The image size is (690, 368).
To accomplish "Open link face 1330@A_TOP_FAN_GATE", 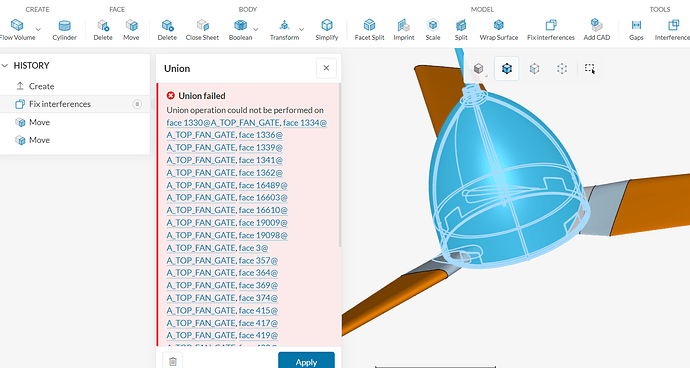I will pyautogui.click(x=223, y=123).
